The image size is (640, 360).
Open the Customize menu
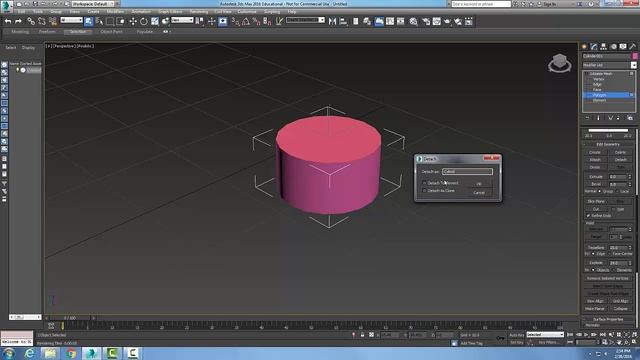247,11
